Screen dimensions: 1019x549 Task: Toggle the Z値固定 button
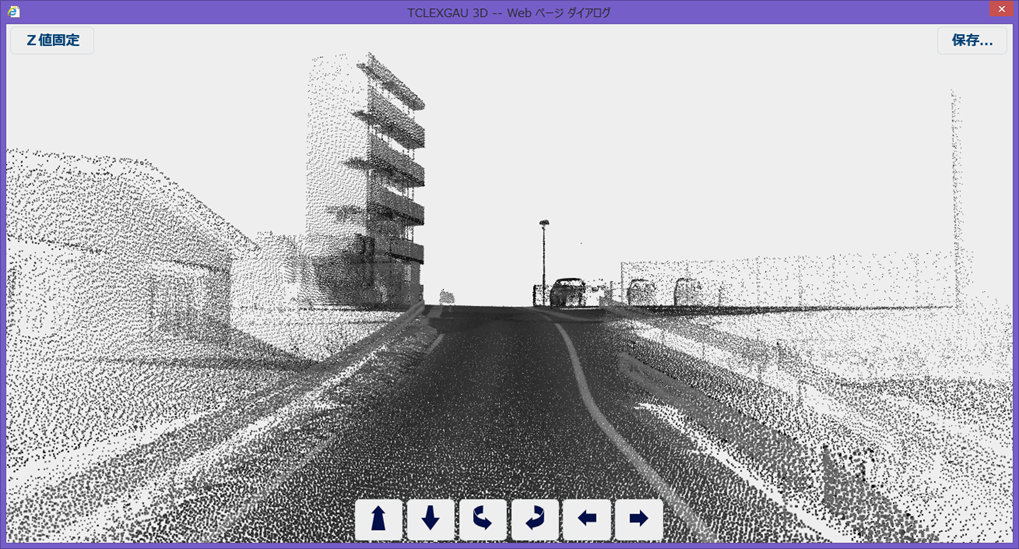click(53, 40)
